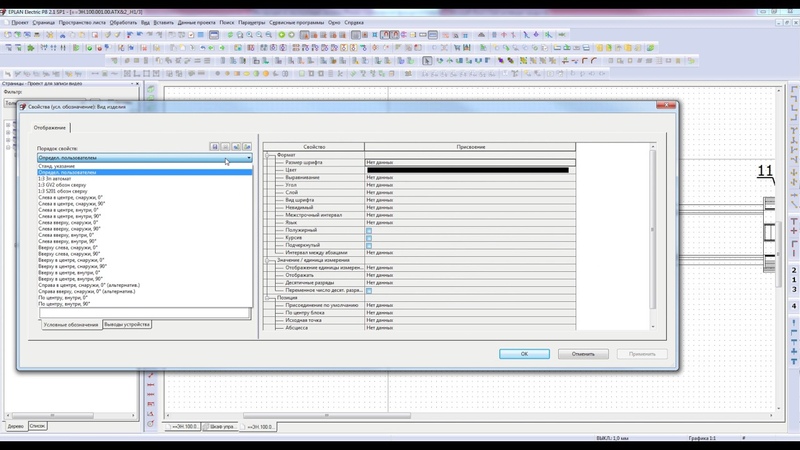Enable the Полужирный checkbox
The image size is (800, 450).
coord(369,231)
